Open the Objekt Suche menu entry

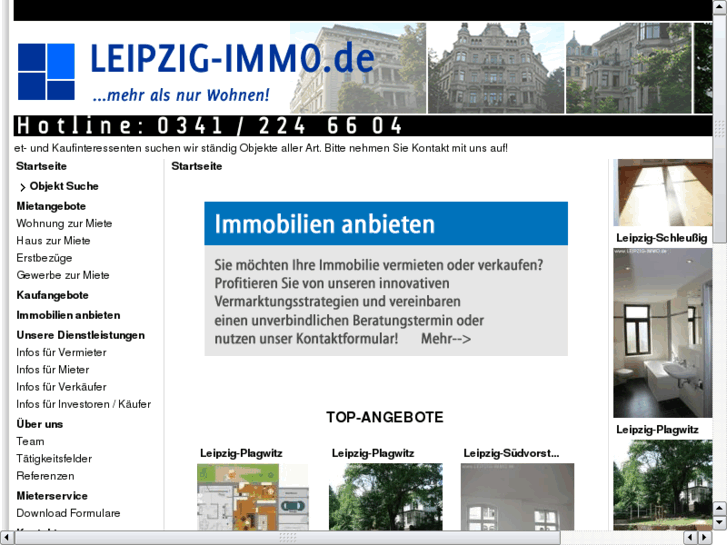(64, 186)
